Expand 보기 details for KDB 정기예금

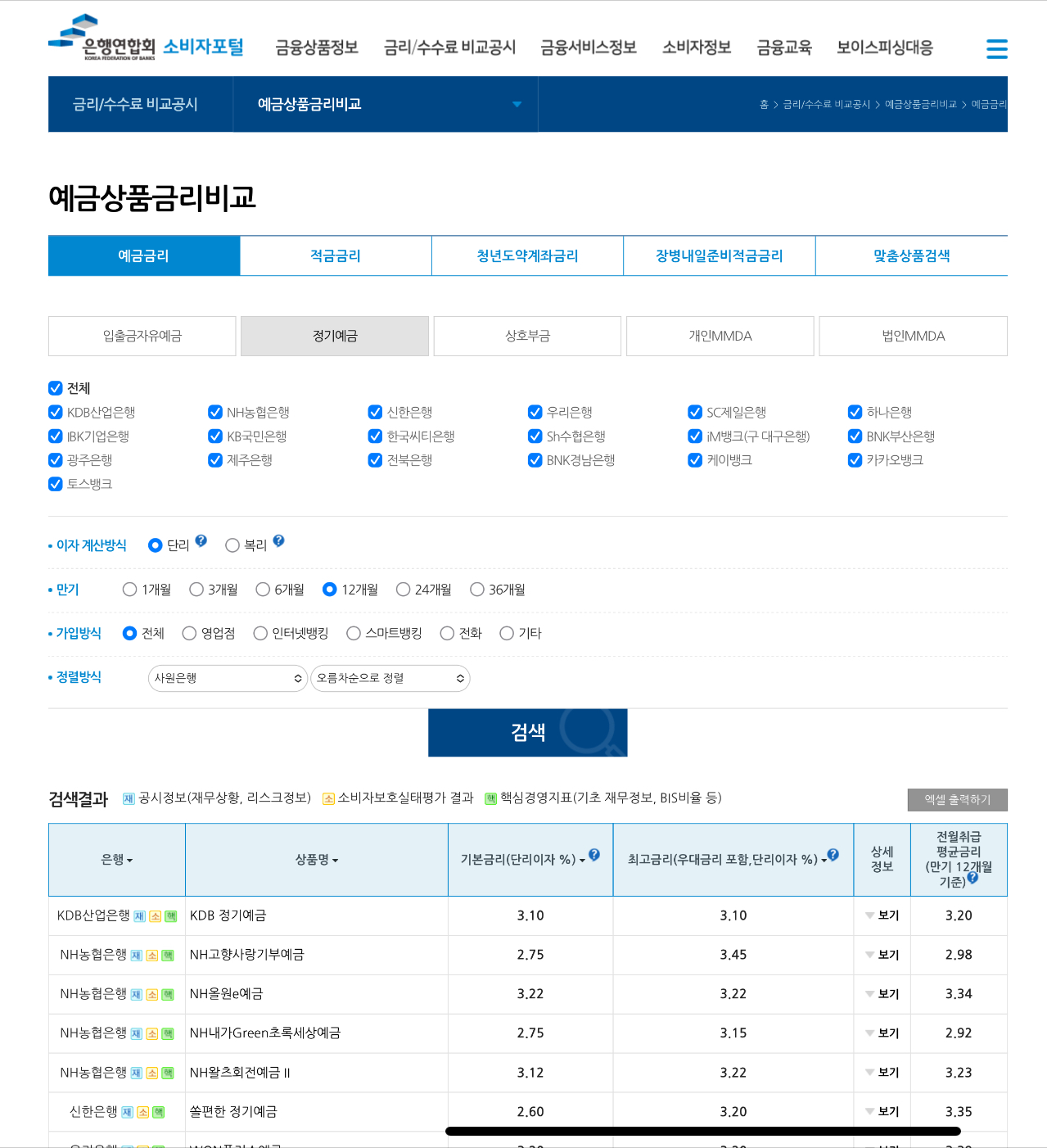point(882,915)
